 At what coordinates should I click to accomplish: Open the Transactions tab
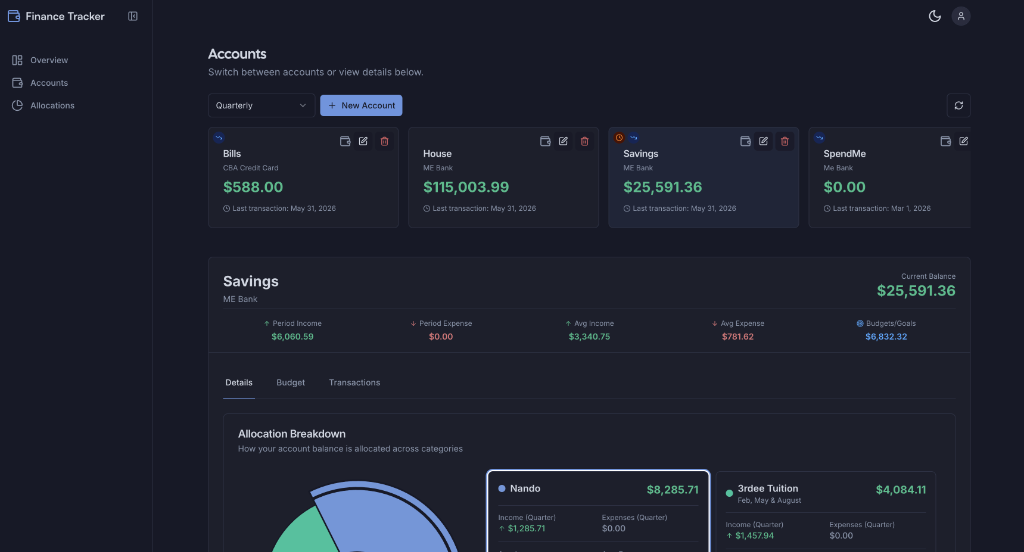[x=355, y=383]
